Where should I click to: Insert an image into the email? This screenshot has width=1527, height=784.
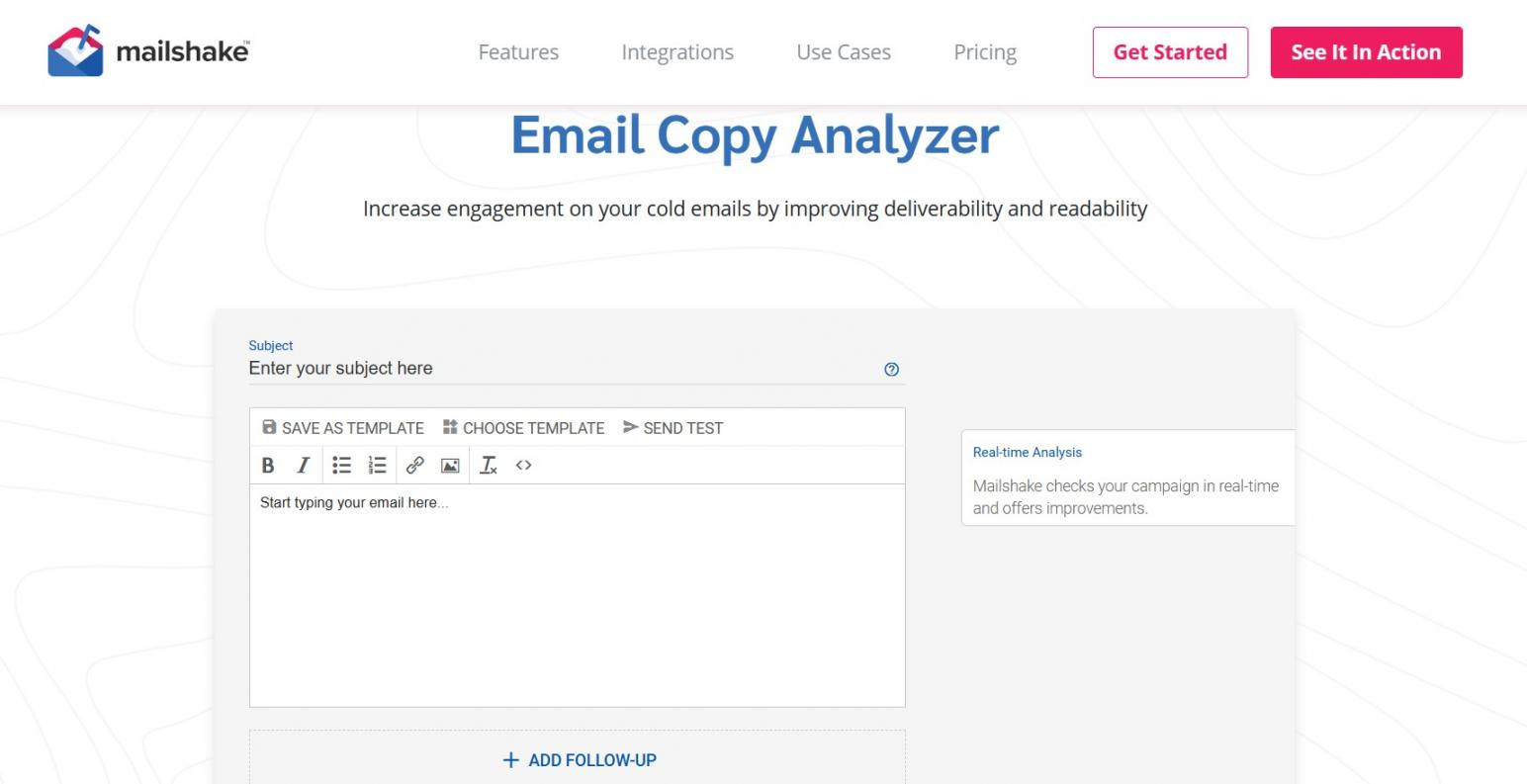(x=450, y=466)
